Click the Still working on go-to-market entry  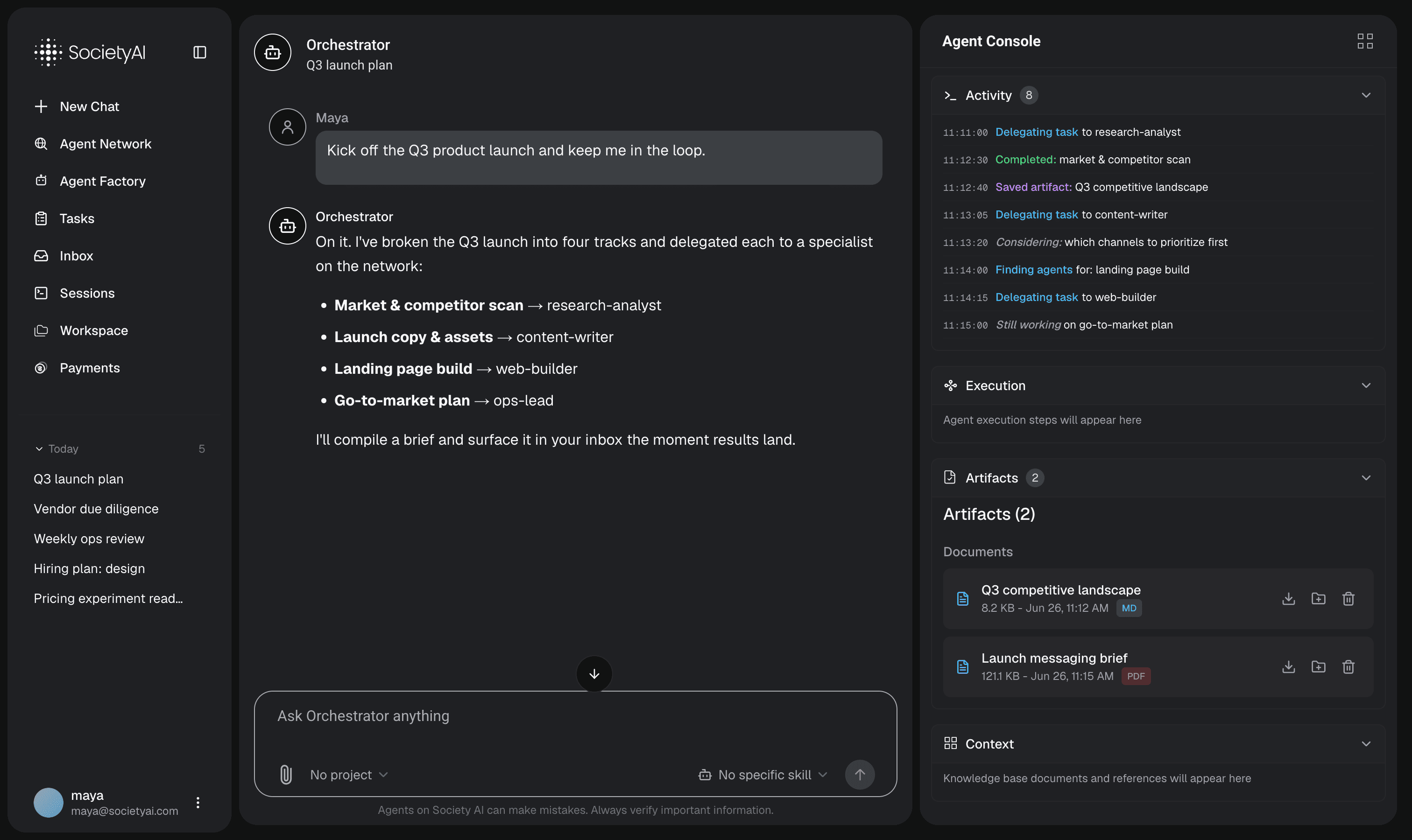1158,325
